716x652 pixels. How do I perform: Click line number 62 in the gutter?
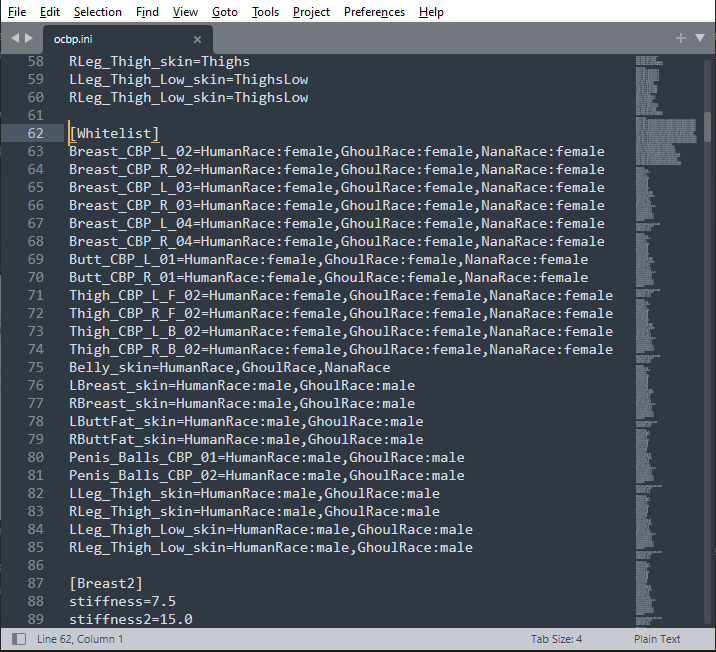tap(35, 133)
